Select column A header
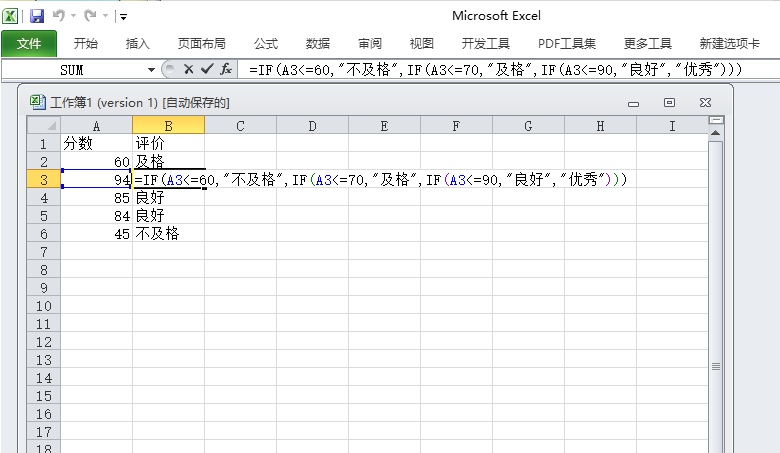This screenshot has width=780, height=453. [x=97, y=126]
